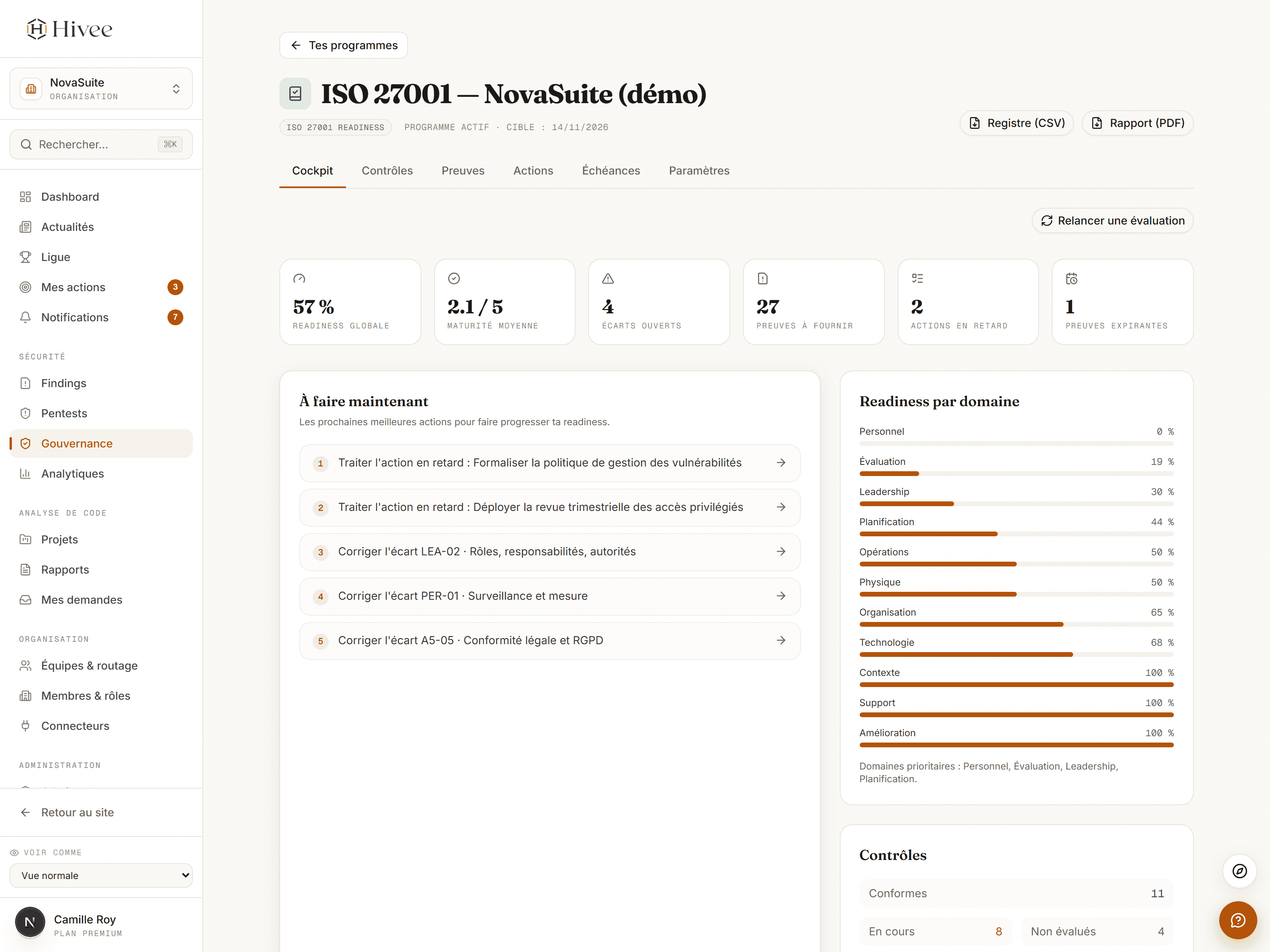Viewport: 1270px width, 952px height.
Task: Click the Planification 44 % progress bar
Action: point(1016,534)
